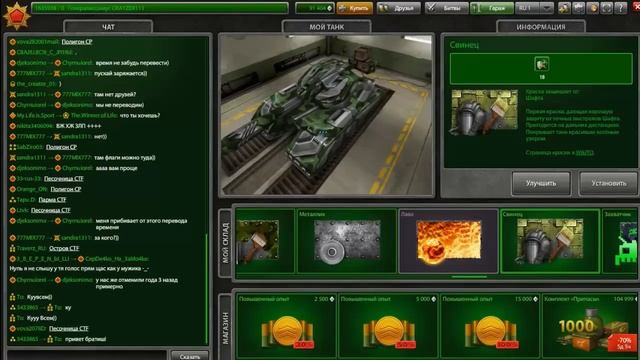This screenshot has height=360, width=640.
Task: Select the Комплект Припасы kit for 104 999
Action: coord(590,326)
